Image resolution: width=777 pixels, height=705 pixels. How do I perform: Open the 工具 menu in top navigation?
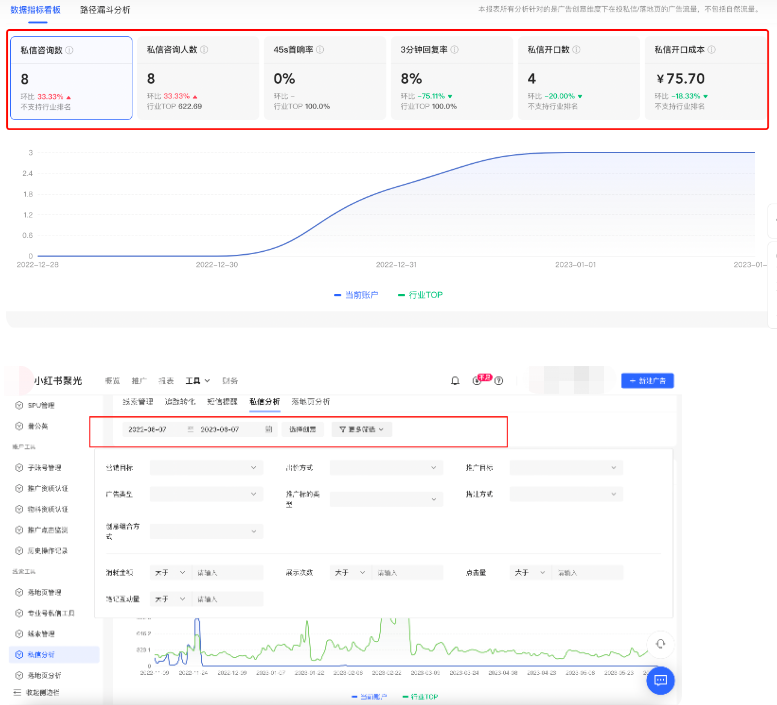[x=197, y=381]
